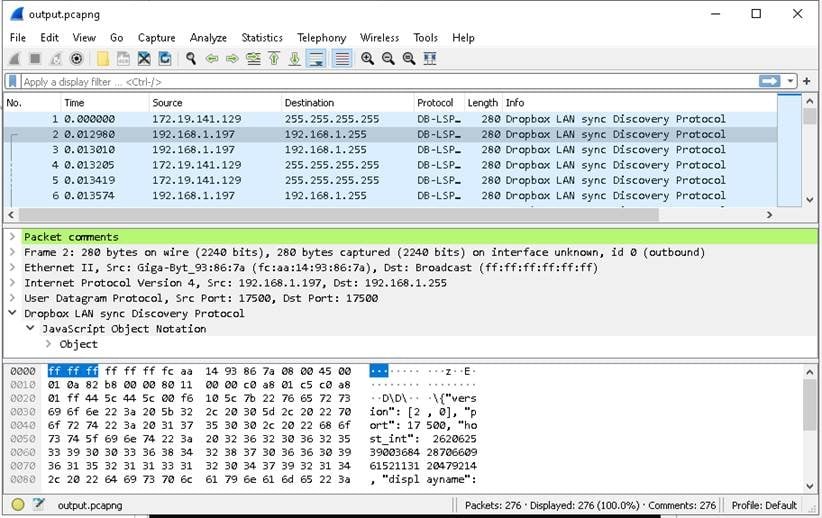Open the Edit menu
822x518 pixels.
pos(49,38)
